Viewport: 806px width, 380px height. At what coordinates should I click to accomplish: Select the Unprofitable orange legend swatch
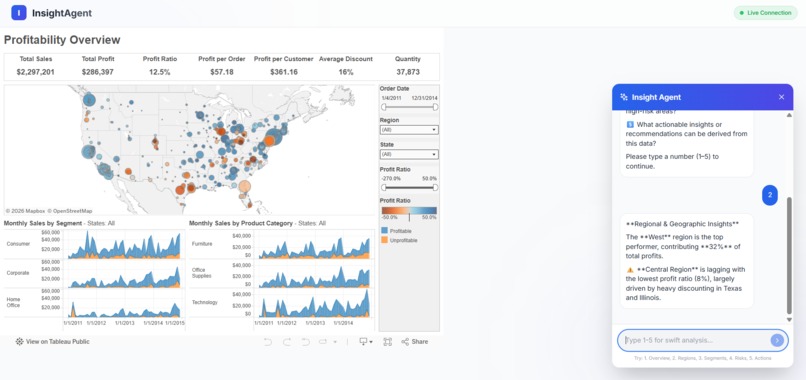coord(384,240)
